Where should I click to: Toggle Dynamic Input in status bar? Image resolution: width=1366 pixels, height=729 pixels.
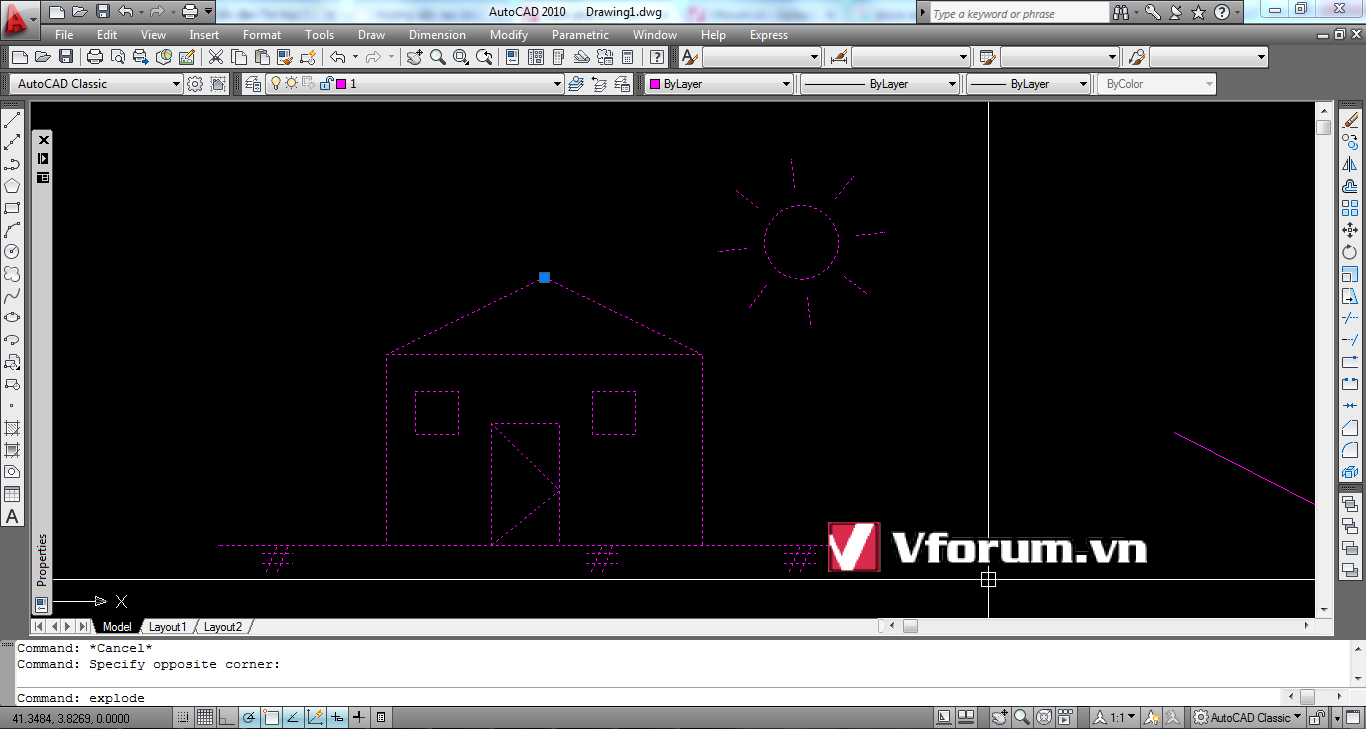coord(337,717)
